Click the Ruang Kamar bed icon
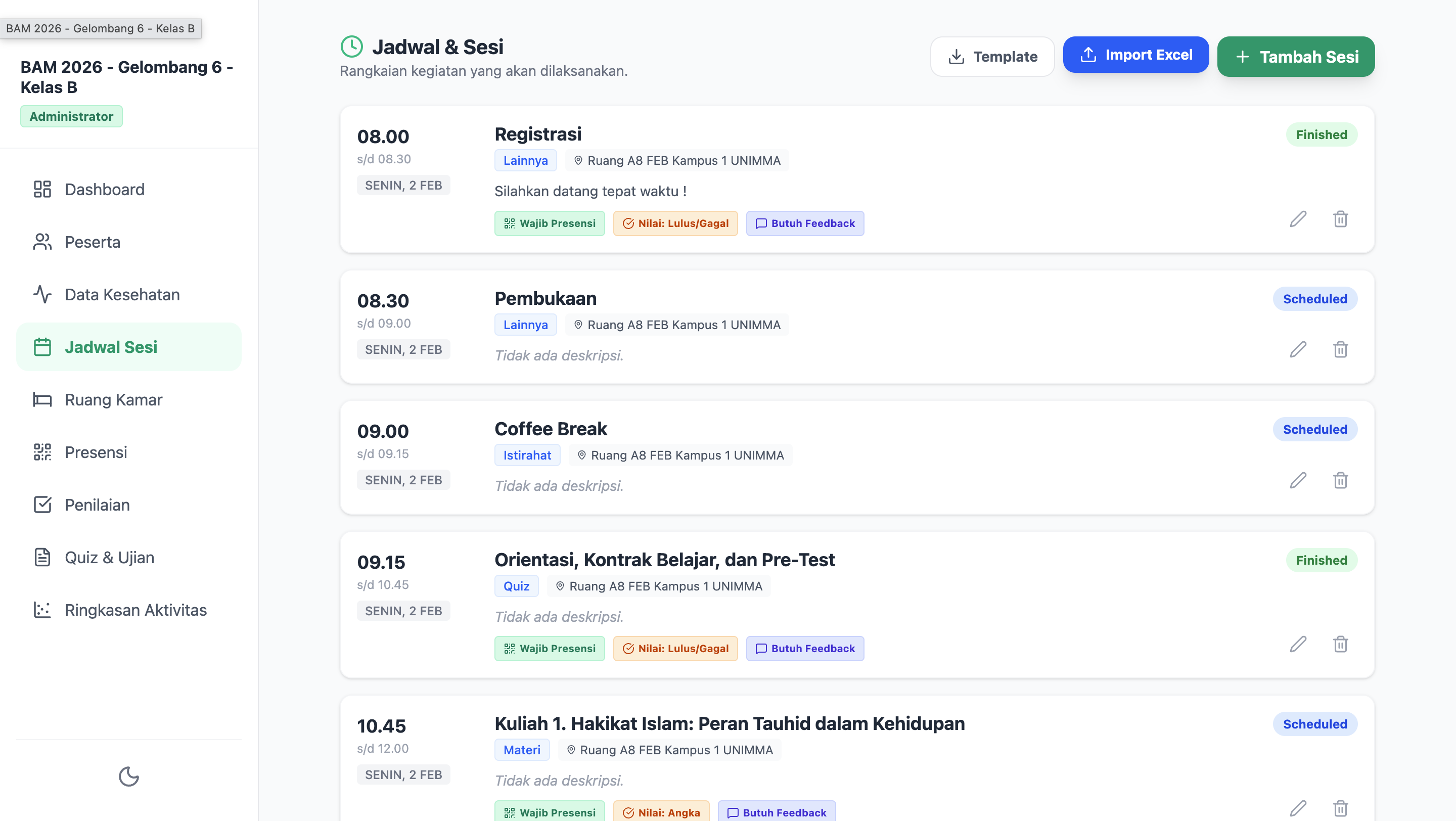The width and height of the screenshot is (1456, 821). [42, 399]
